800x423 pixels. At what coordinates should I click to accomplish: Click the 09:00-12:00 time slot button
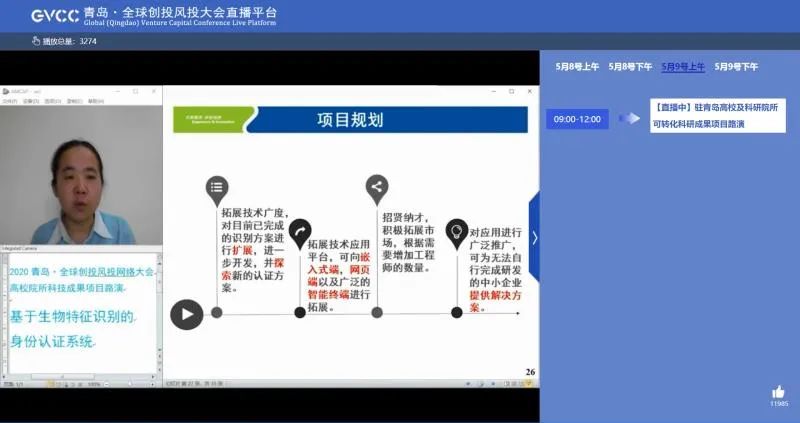[576, 119]
